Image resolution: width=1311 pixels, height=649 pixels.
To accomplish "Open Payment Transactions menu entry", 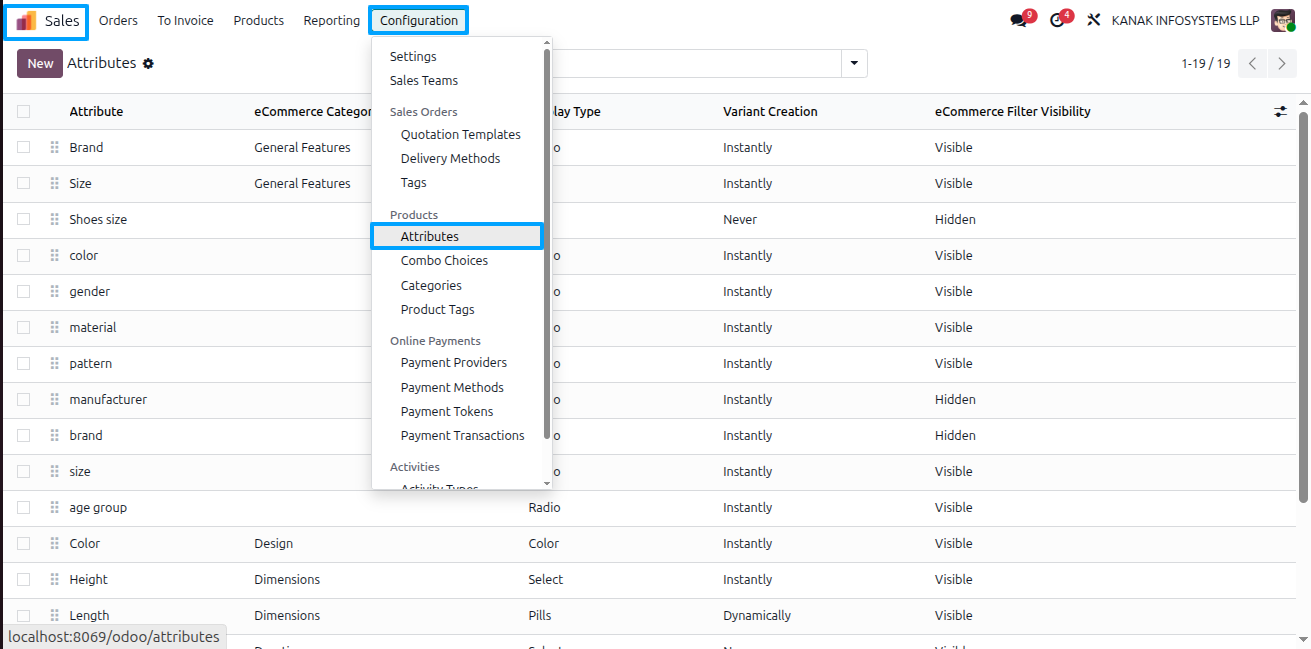I will (462, 436).
